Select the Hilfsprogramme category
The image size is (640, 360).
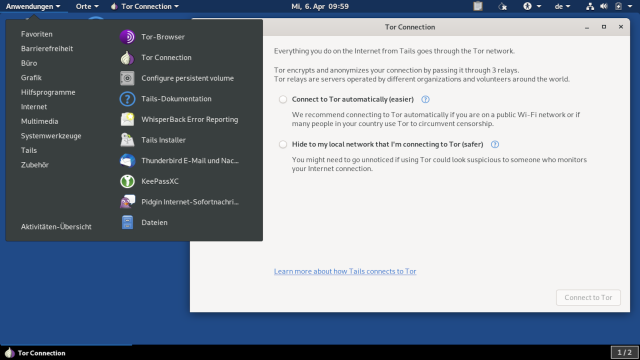[48, 92]
